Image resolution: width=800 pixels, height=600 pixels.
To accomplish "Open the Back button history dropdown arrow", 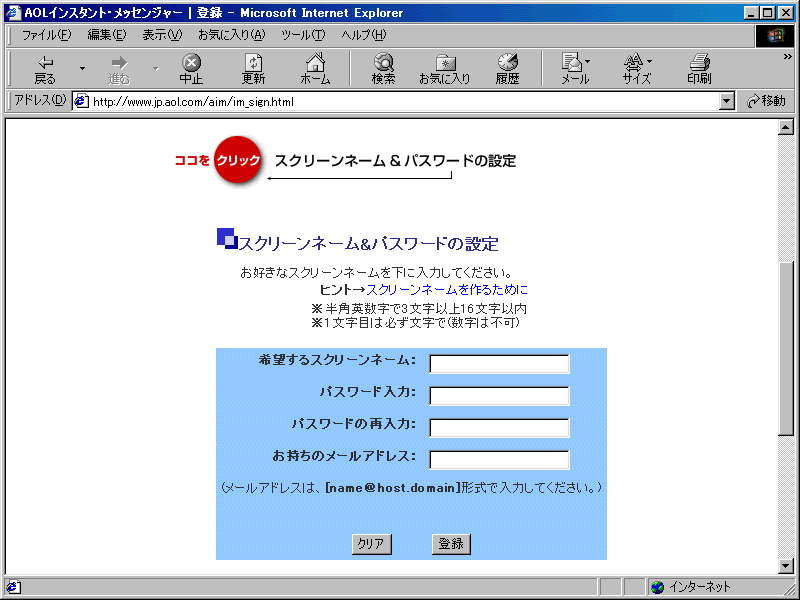I will point(82,69).
